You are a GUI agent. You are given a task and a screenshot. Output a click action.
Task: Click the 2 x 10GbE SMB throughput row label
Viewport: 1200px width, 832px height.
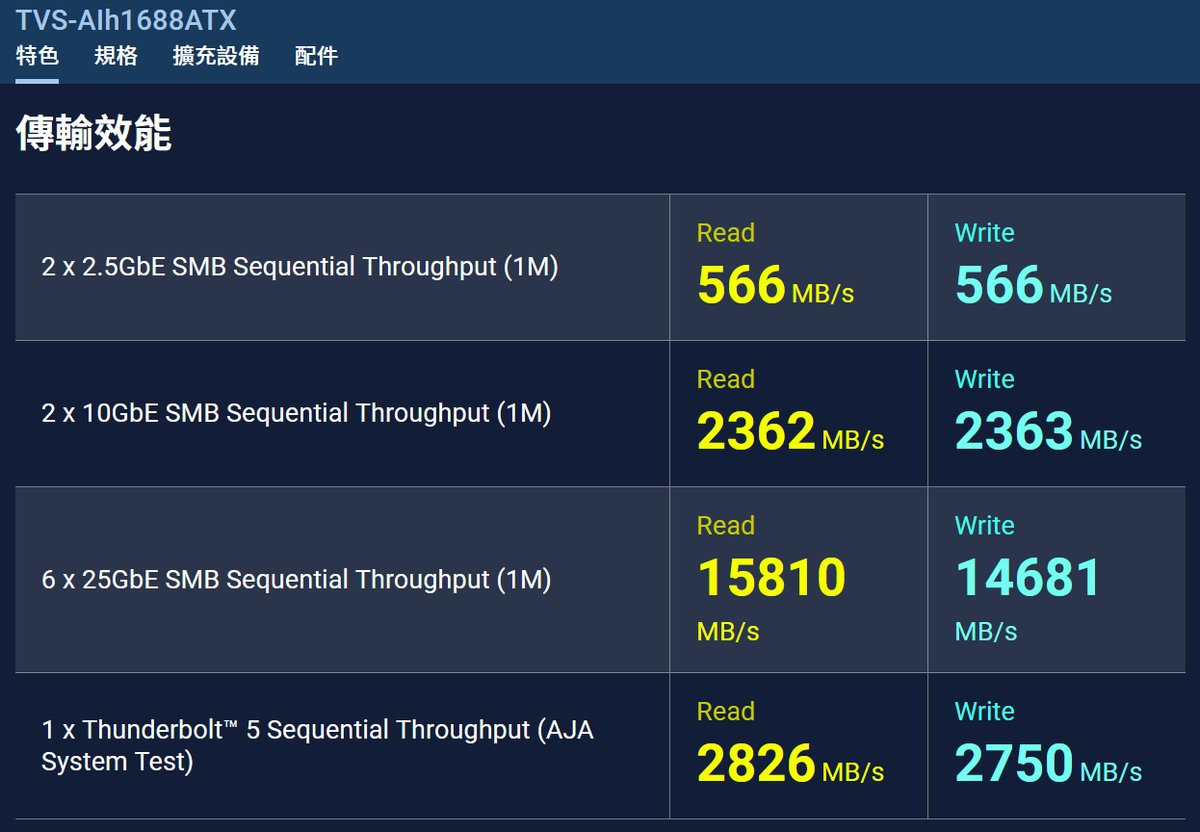(x=296, y=413)
